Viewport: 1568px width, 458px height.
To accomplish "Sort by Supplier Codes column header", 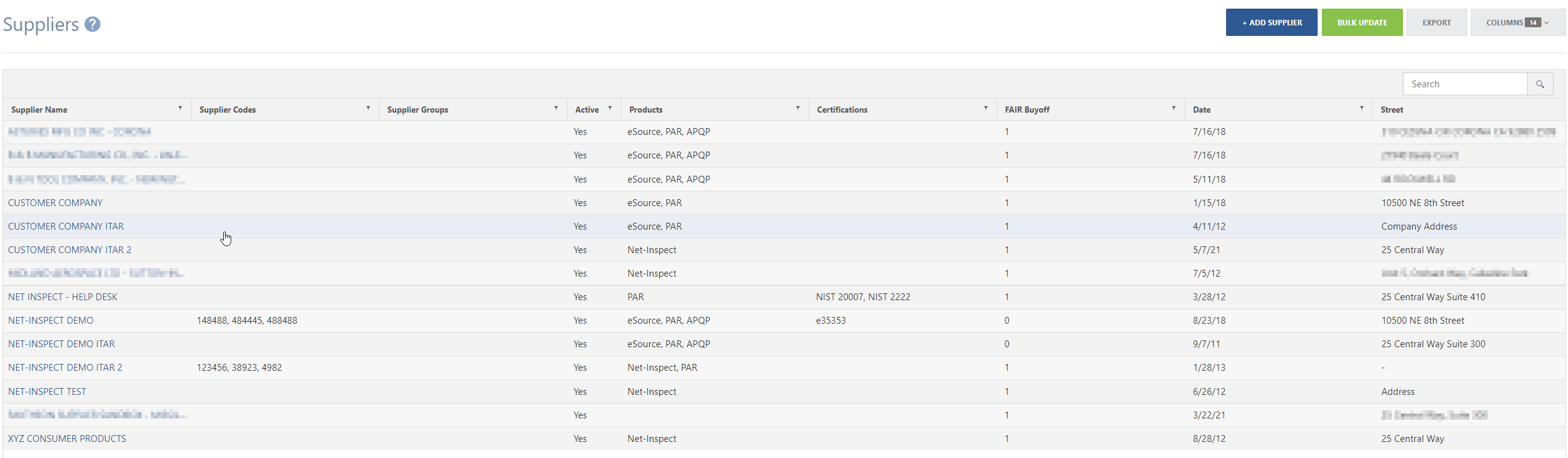I will [228, 110].
